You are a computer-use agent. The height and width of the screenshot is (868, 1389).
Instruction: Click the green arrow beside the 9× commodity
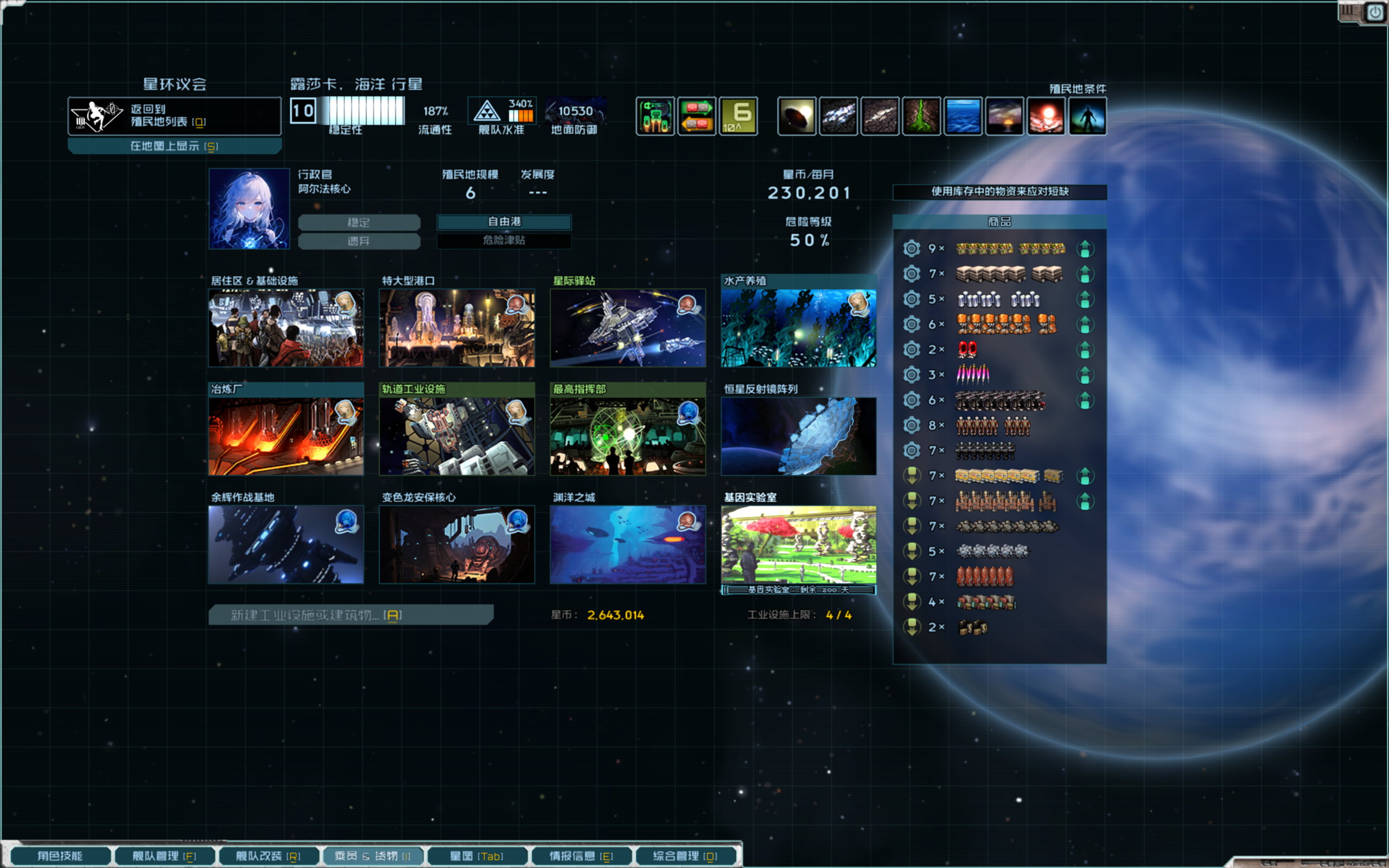(x=1085, y=248)
